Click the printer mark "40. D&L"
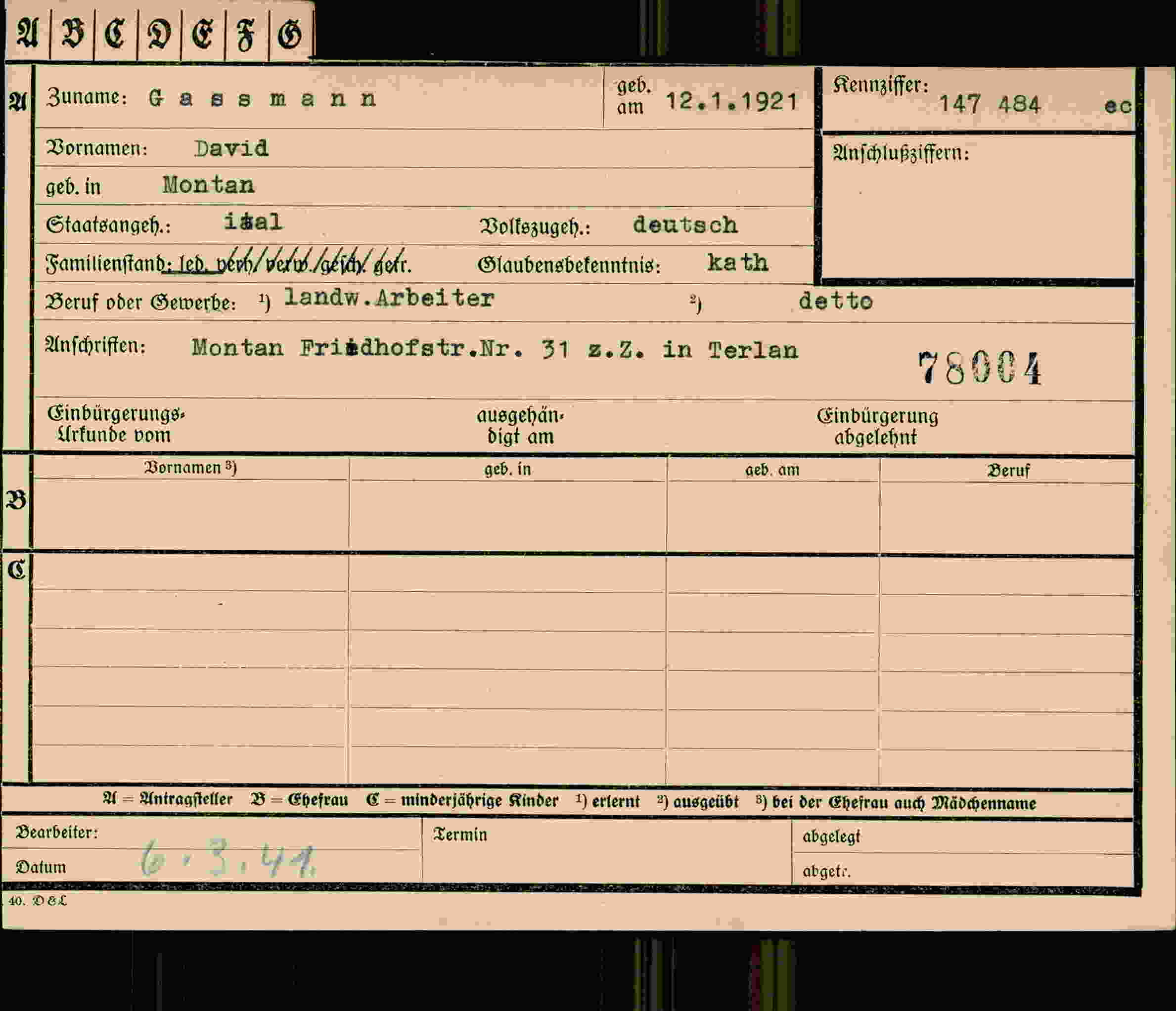Image resolution: width=1176 pixels, height=1011 pixels. click(38, 900)
